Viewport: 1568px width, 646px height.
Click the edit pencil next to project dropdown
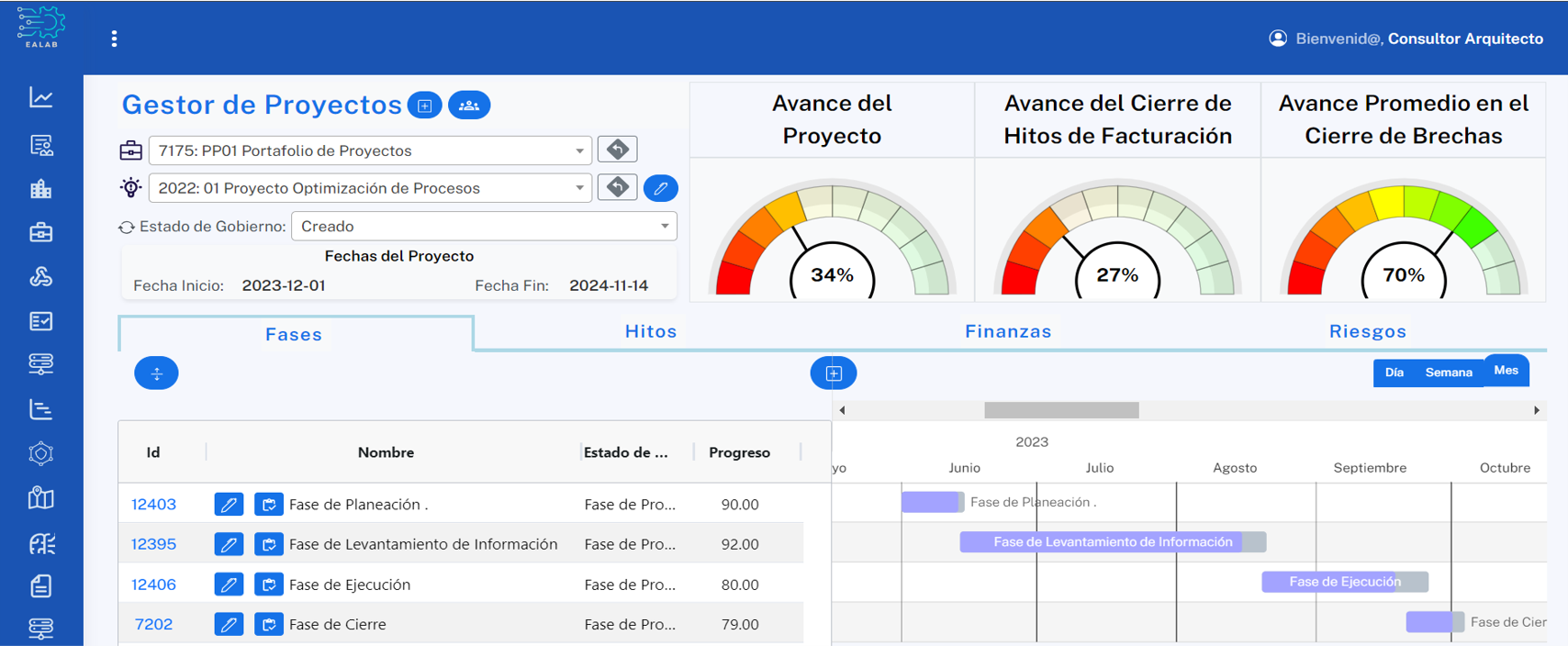coord(660,188)
